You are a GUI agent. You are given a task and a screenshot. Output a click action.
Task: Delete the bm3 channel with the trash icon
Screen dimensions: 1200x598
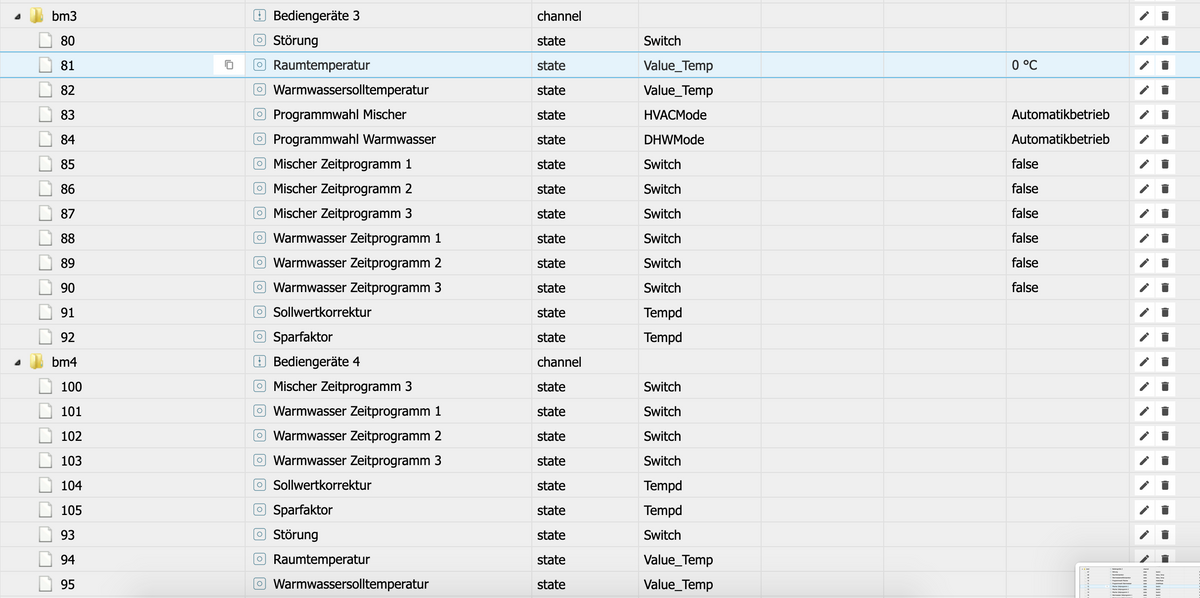[x=1165, y=16]
